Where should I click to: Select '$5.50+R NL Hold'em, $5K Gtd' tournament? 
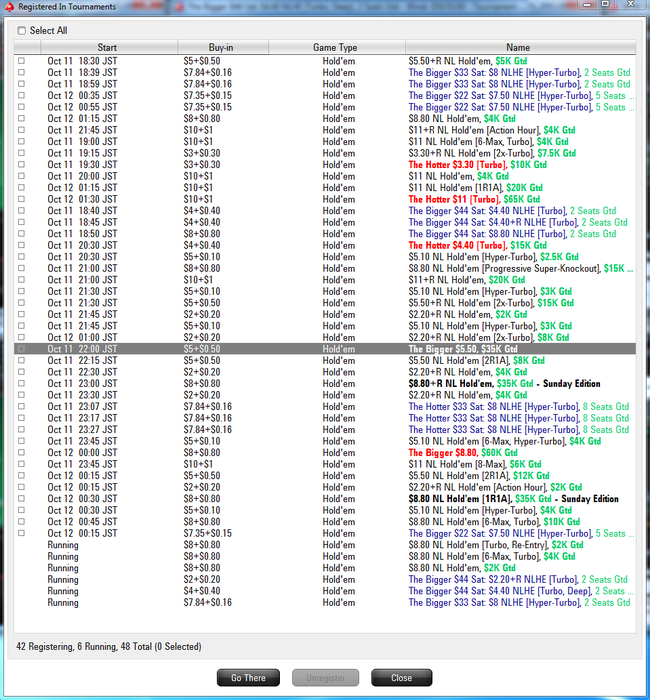325,61
